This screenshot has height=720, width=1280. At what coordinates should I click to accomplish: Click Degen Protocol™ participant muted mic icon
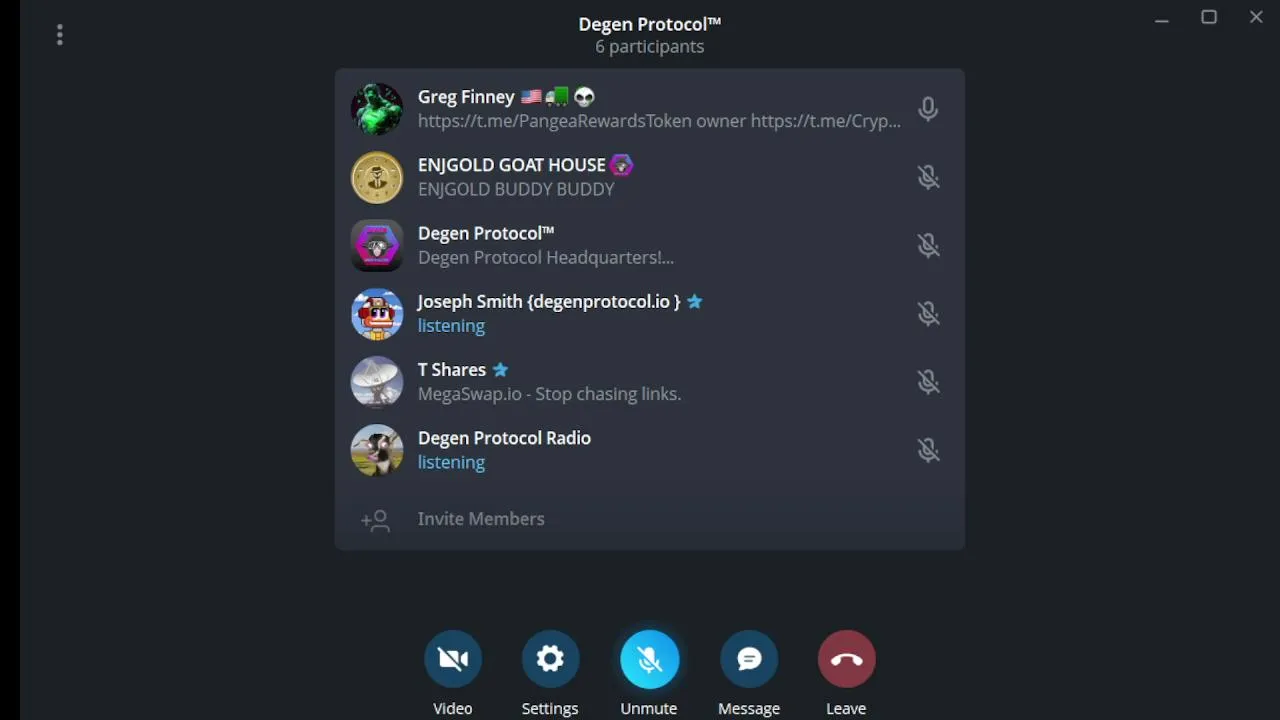click(928, 245)
